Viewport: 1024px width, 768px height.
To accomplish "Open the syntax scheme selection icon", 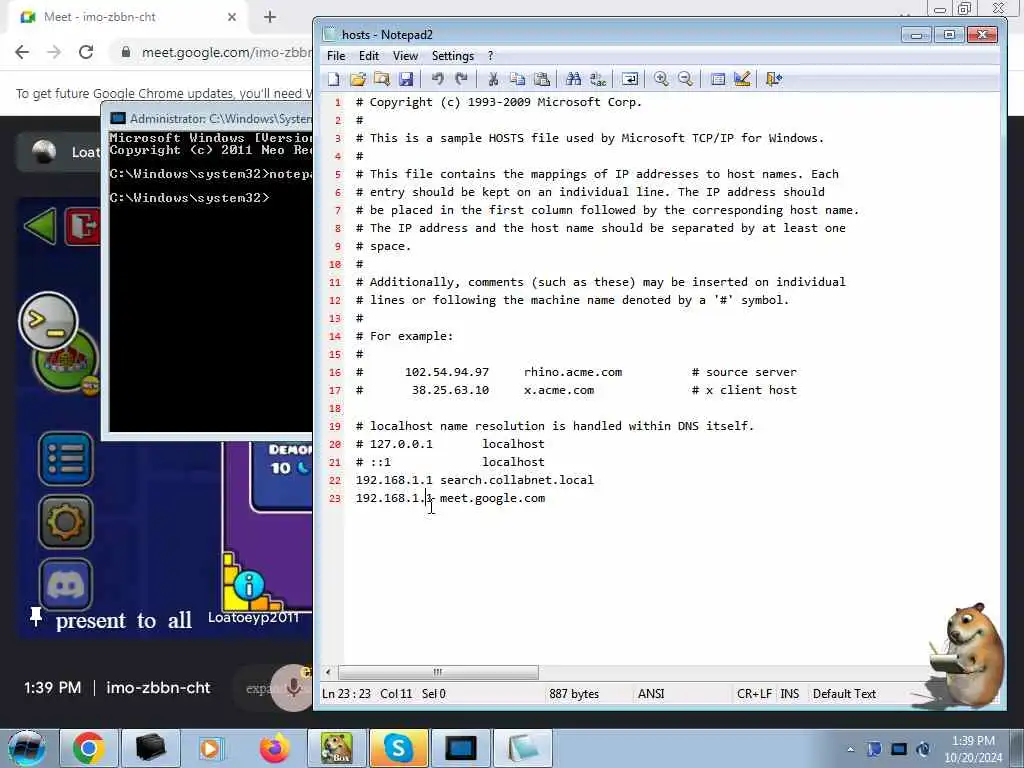I will pyautogui.click(x=717, y=79).
